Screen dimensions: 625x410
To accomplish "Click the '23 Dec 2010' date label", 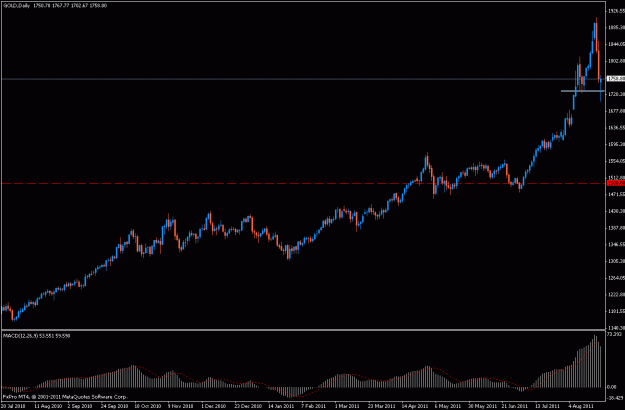I will coord(248,406).
